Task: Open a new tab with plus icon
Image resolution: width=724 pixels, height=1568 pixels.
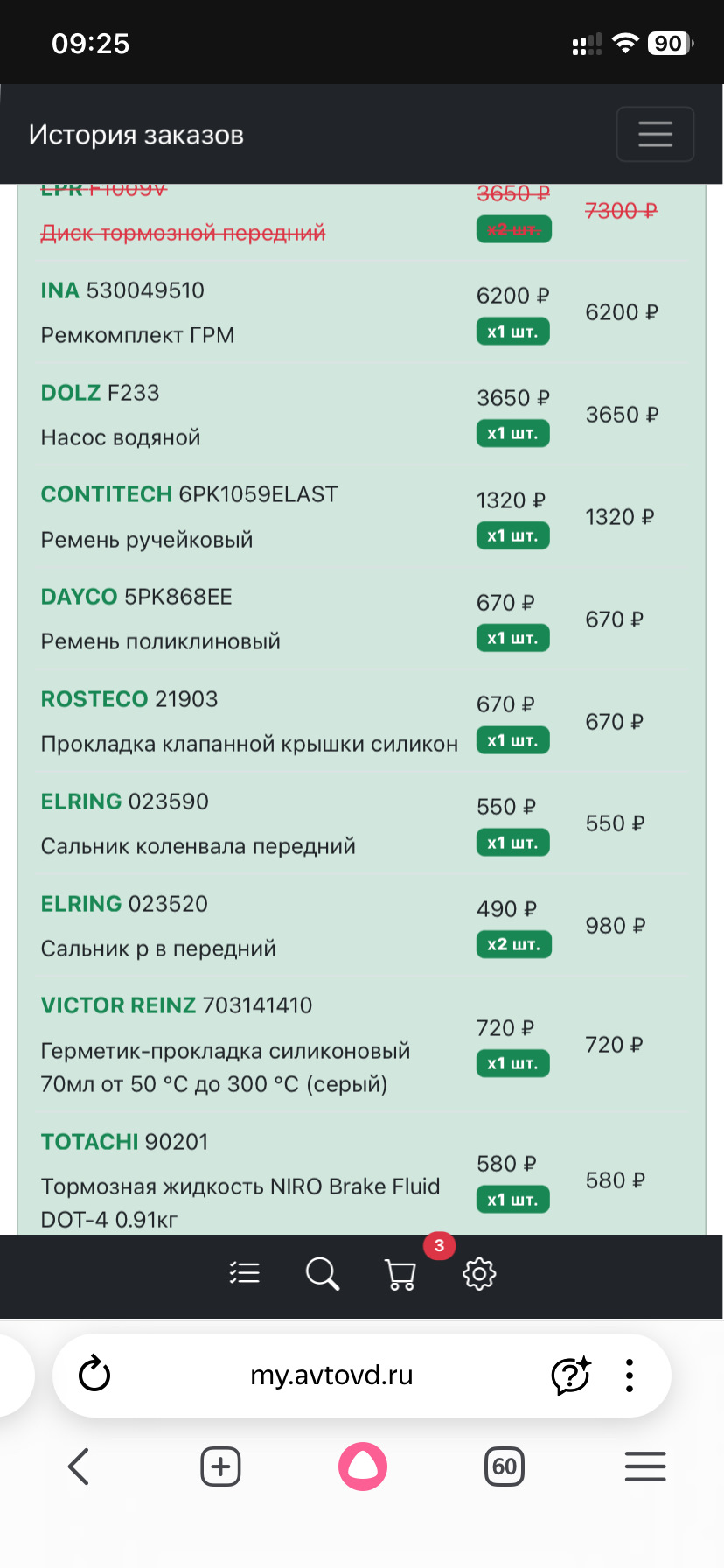Action: point(220,1466)
